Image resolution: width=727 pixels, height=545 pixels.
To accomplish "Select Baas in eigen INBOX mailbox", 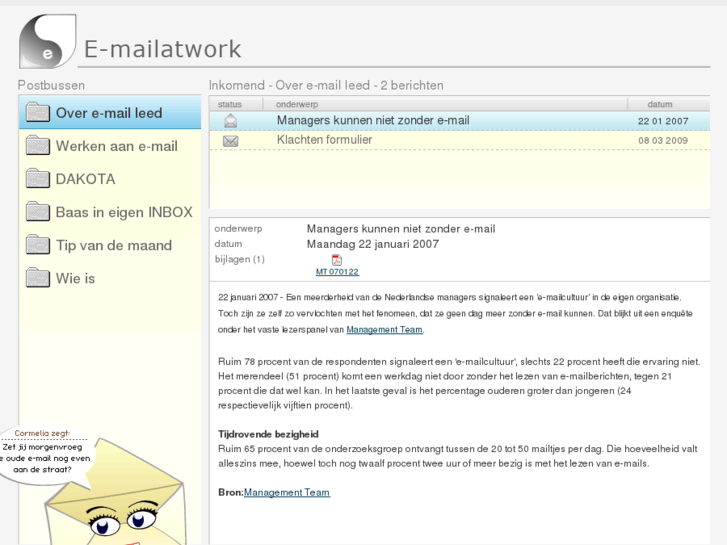I will (x=110, y=212).
